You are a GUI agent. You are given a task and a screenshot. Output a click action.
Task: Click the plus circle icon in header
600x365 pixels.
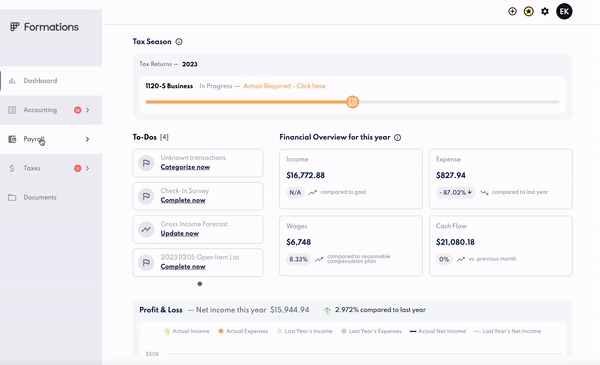pyautogui.click(x=512, y=11)
